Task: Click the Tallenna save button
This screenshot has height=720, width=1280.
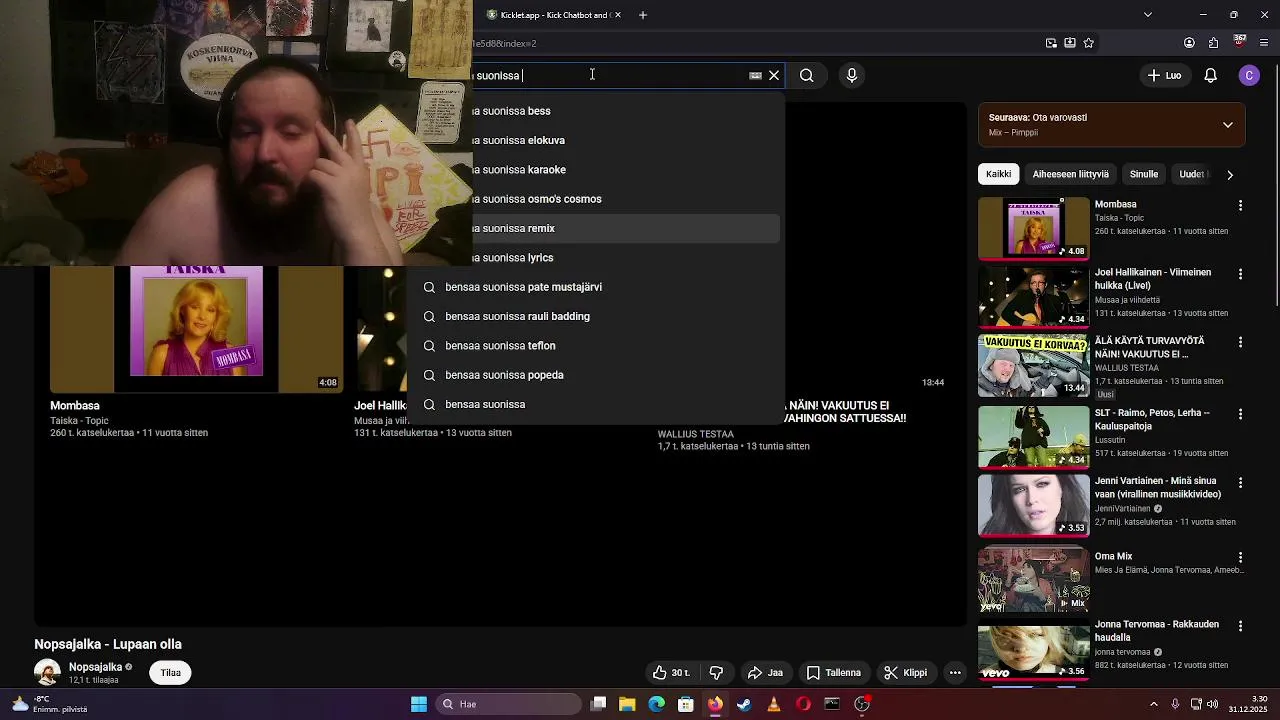Action: 834,673
